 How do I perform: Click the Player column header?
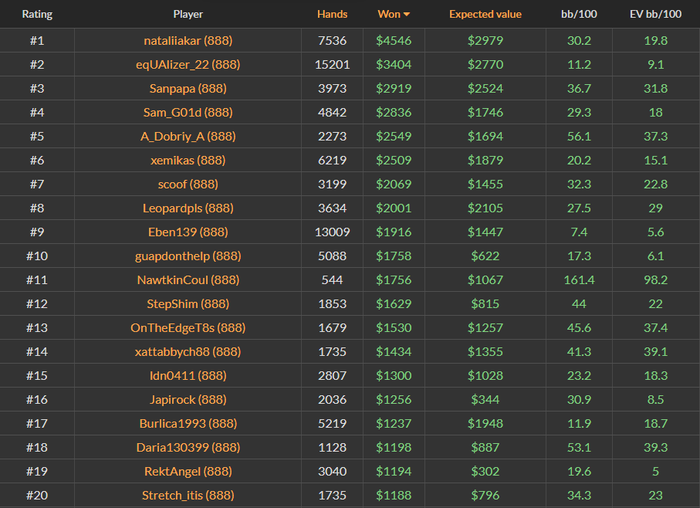(x=188, y=15)
